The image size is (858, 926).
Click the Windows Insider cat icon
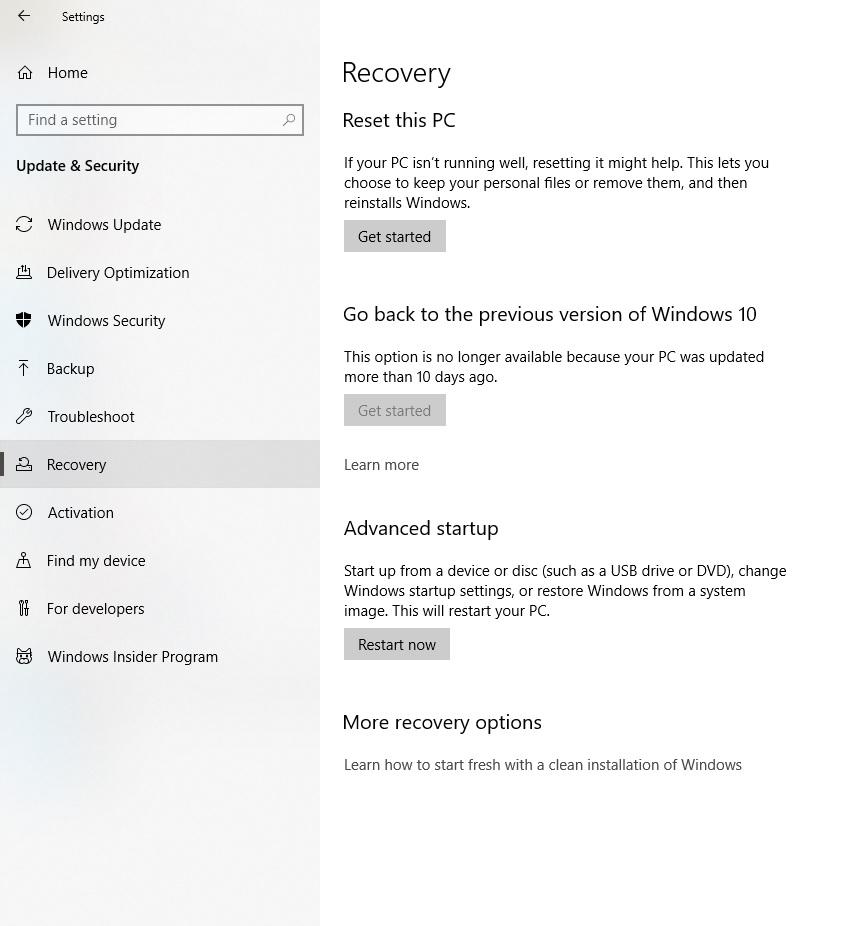(24, 656)
